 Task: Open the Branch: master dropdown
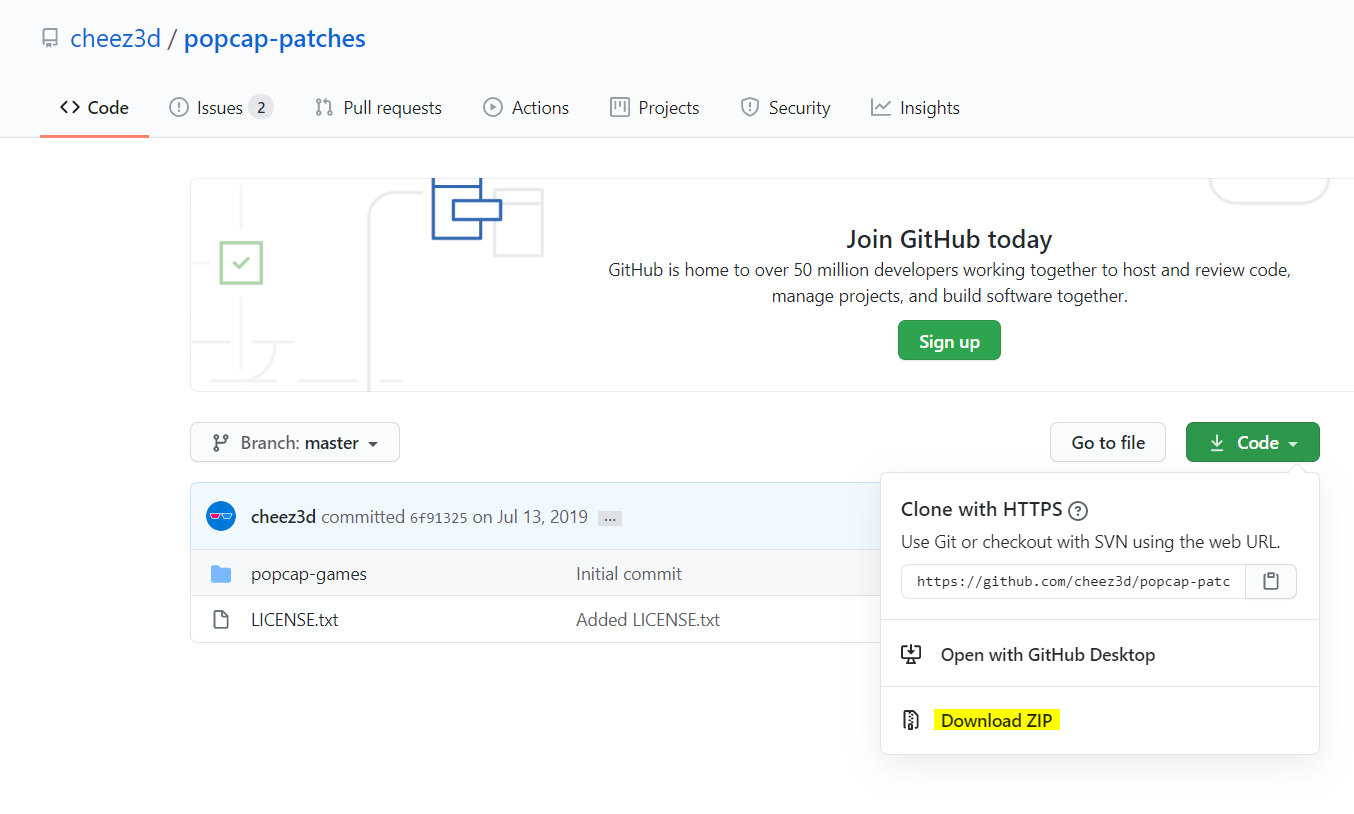[x=295, y=442]
